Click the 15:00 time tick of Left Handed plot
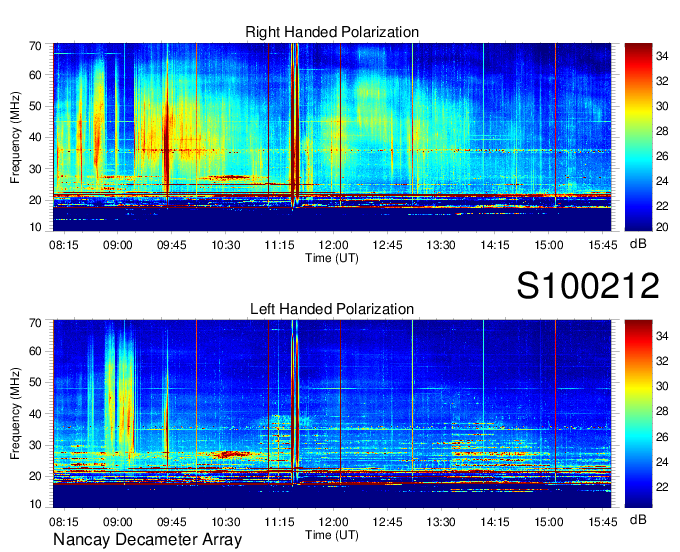Image resolution: width=680 pixels, height=552 pixels. tap(549, 522)
